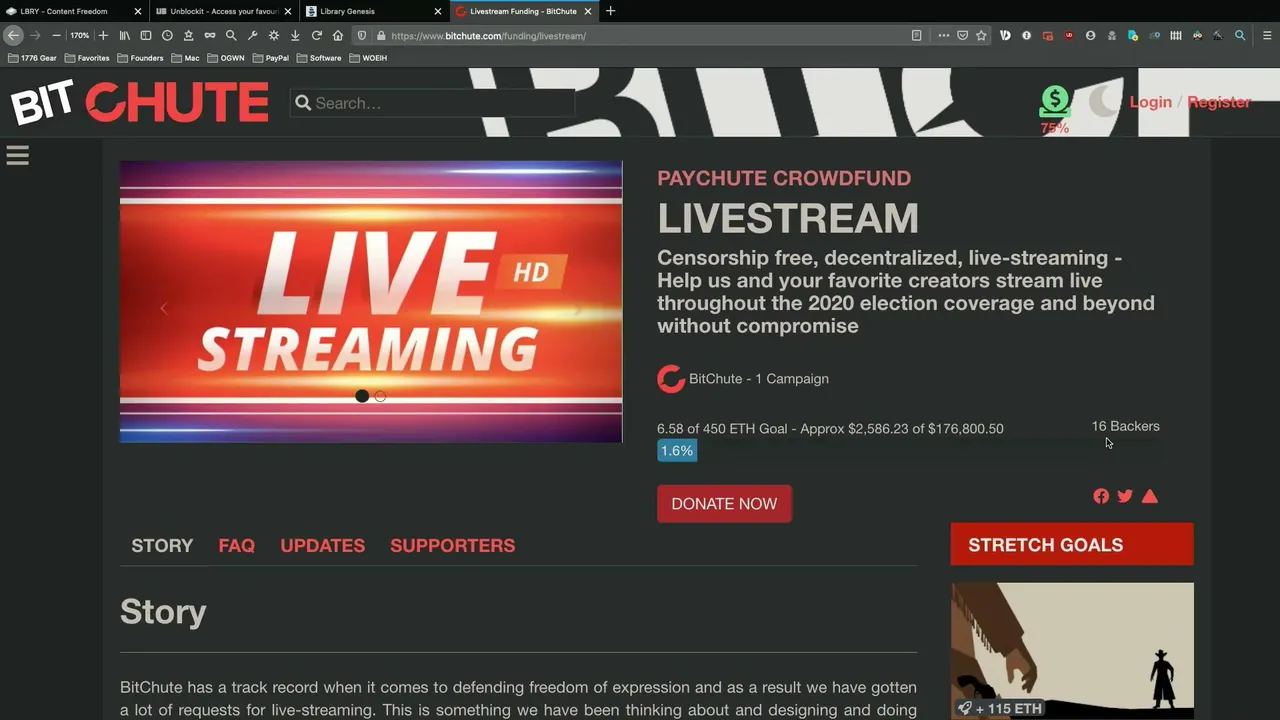Switch to the LBRY - Content Freedom tab
The image size is (1280, 720).
(73, 11)
